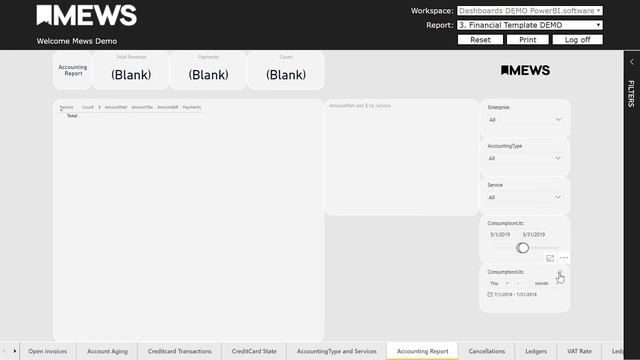Click the ConsumptionUtc date slider handle

pos(522,248)
